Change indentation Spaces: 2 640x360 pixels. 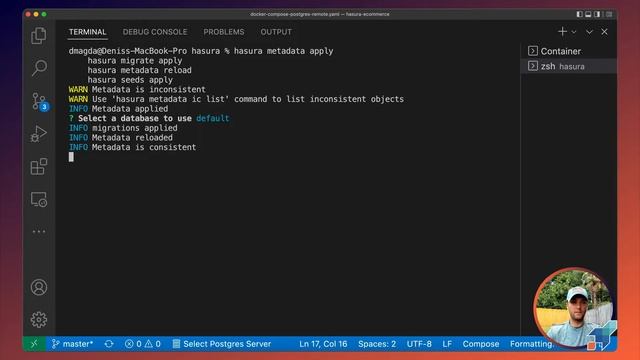[x=377, y=344]
